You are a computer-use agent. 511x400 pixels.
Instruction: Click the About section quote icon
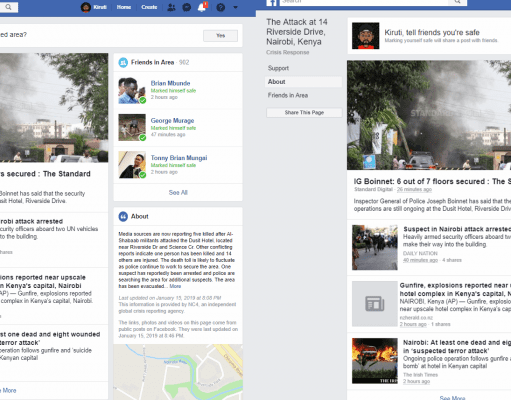[x=123, y=216]
